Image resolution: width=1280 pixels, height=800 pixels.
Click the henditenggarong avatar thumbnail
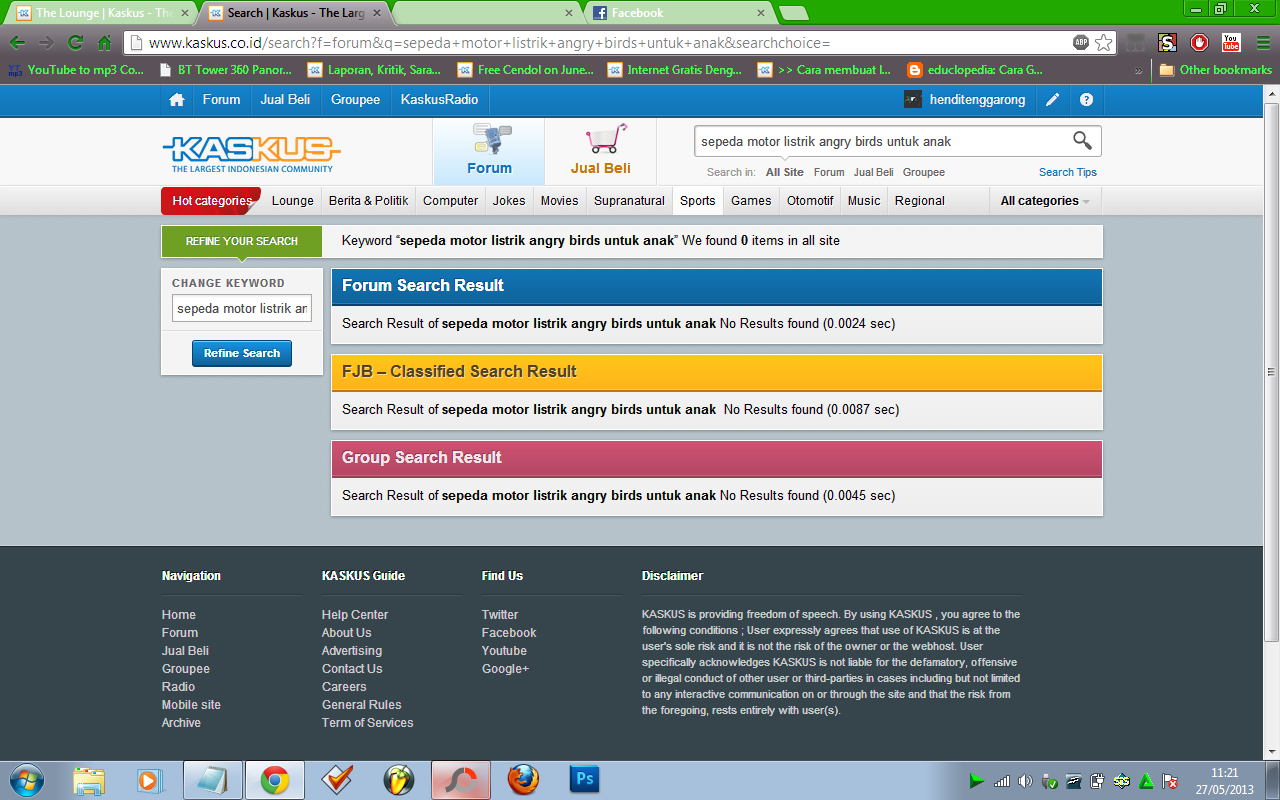point(913,100)
